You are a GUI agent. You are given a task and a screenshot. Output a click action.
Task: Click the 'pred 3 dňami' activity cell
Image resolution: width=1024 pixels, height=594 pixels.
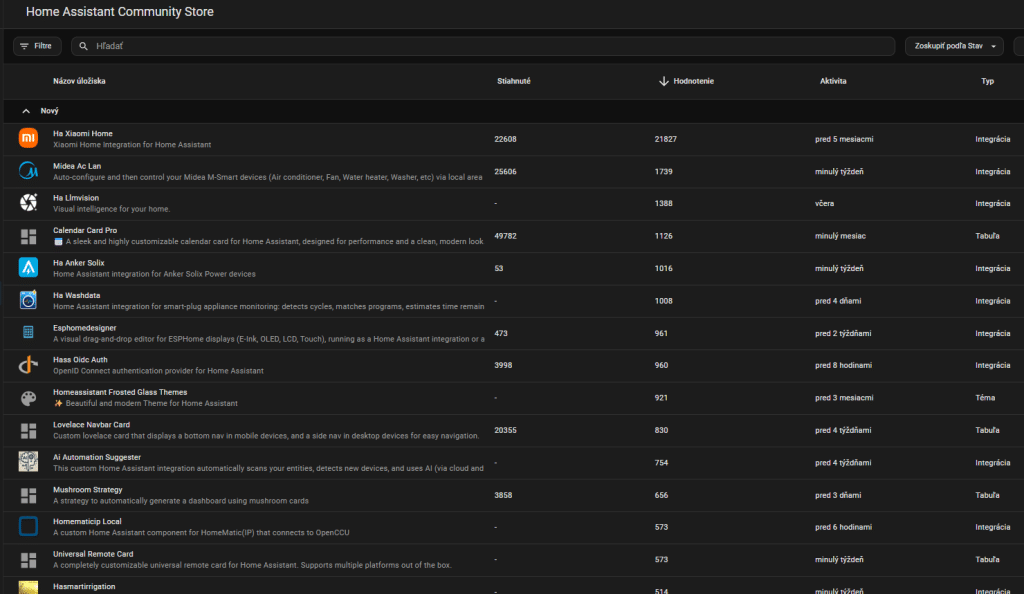[x=838, y=495]
